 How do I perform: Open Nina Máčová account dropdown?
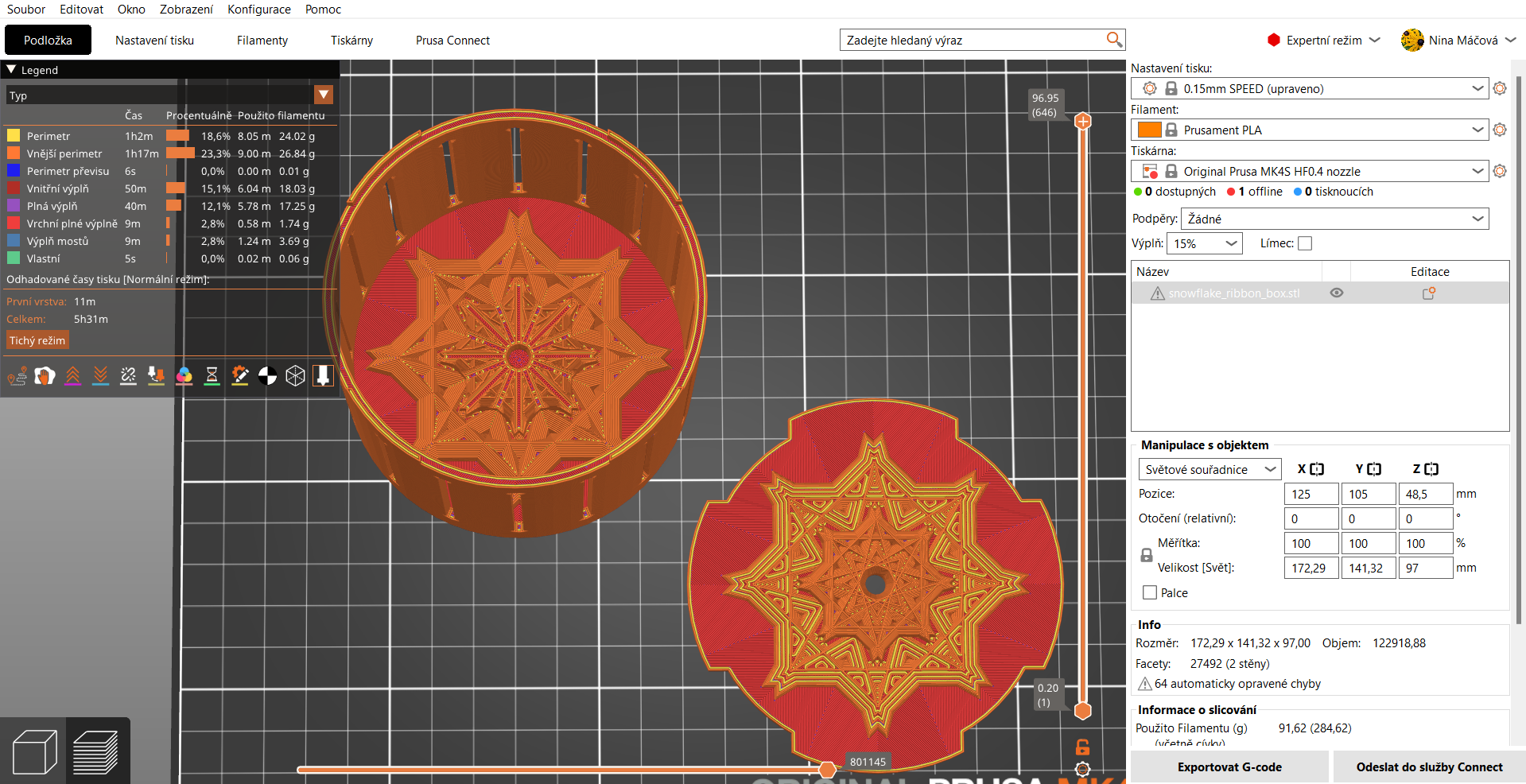click(x=1459, y=40)
